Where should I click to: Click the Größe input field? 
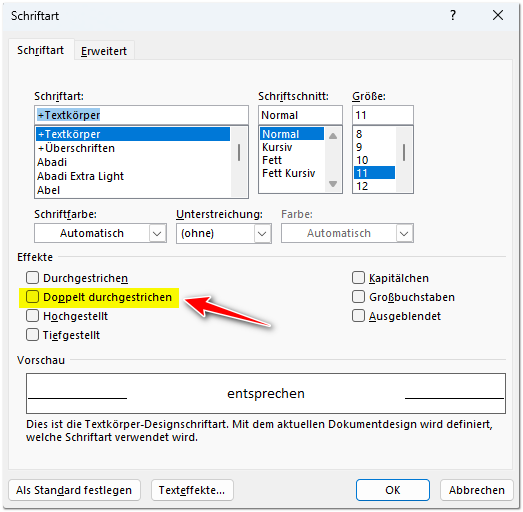(383, 115)
